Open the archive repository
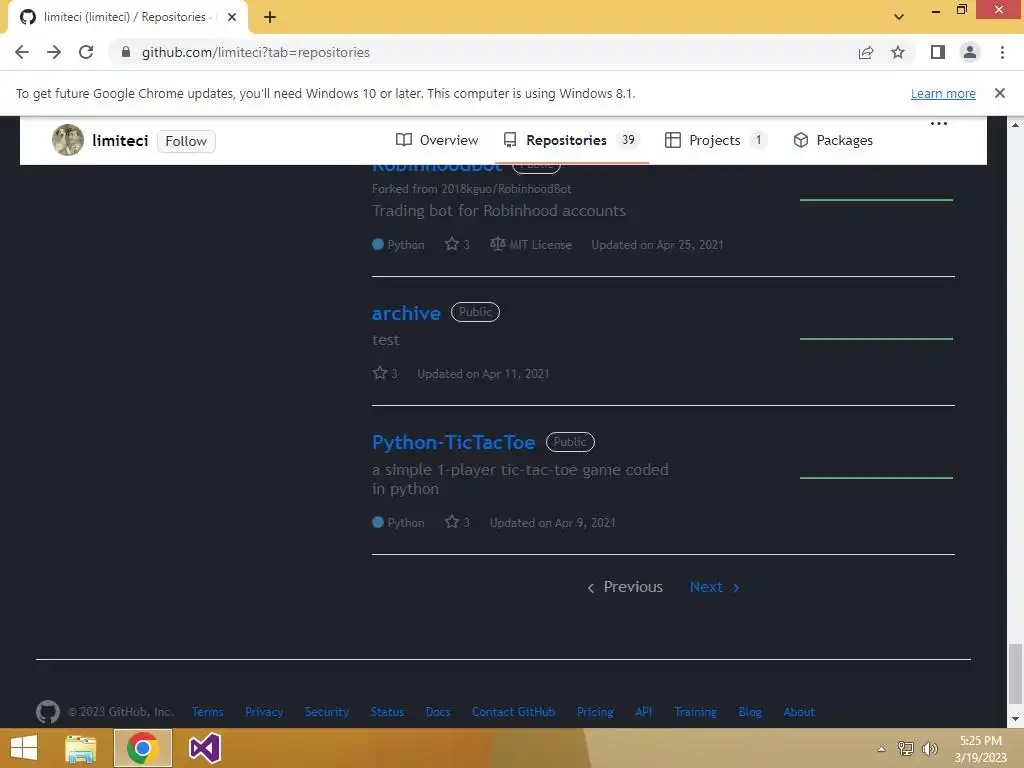 coord(406,313)
